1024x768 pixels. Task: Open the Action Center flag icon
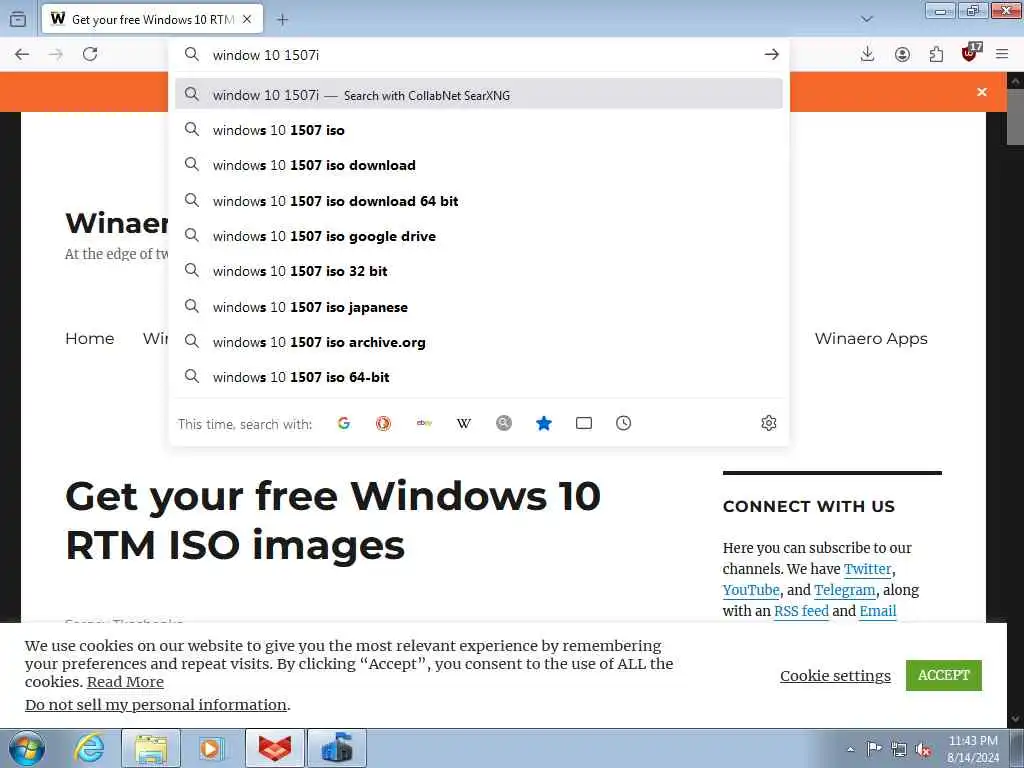[x=874, y=749]
